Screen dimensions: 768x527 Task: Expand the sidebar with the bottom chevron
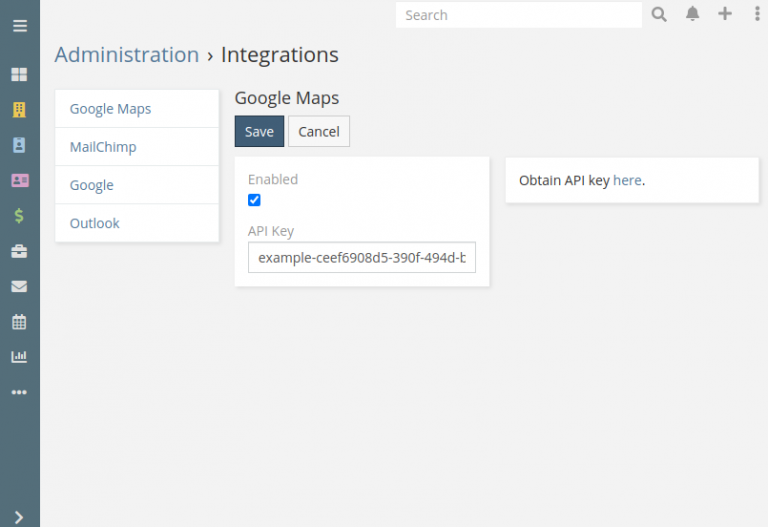point(19,516)
